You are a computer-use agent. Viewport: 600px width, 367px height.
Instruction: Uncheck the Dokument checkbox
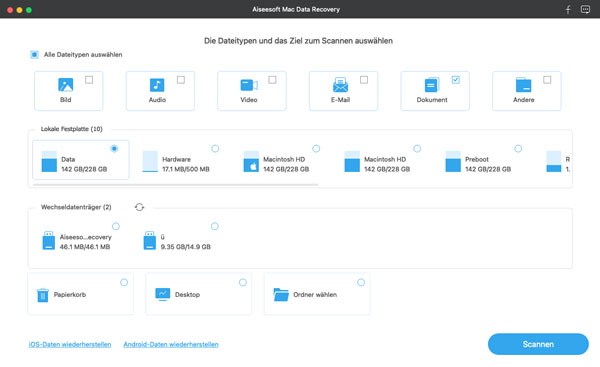coord(456,80)
